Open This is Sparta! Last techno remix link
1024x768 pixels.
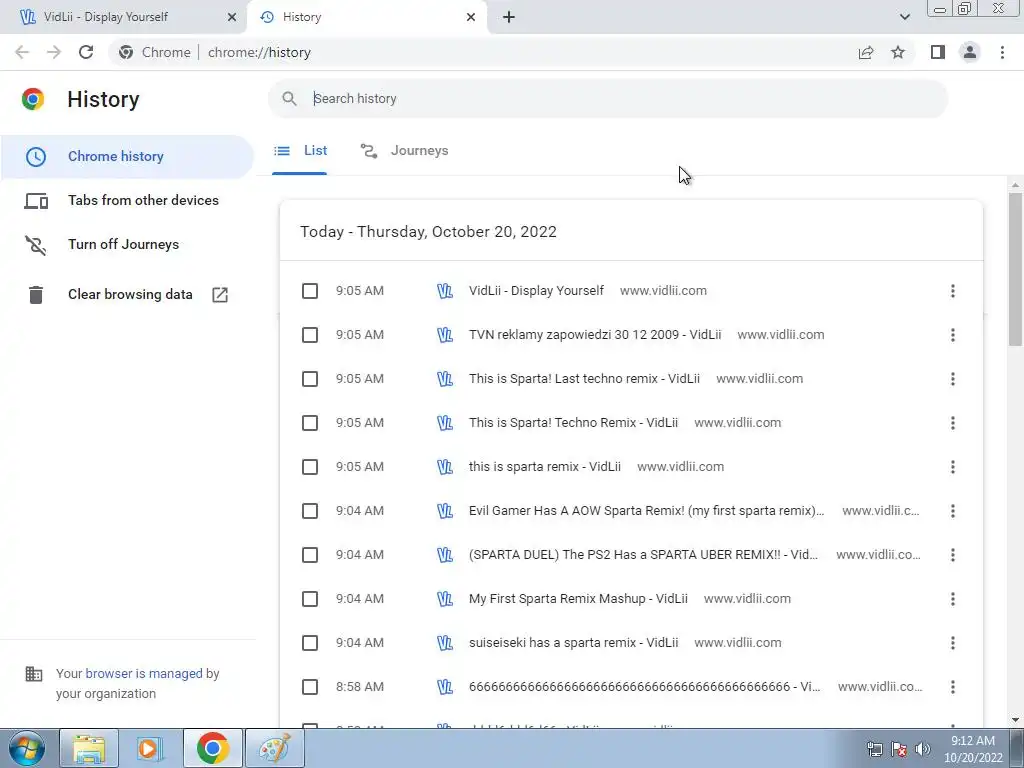[x=584, y=379]
